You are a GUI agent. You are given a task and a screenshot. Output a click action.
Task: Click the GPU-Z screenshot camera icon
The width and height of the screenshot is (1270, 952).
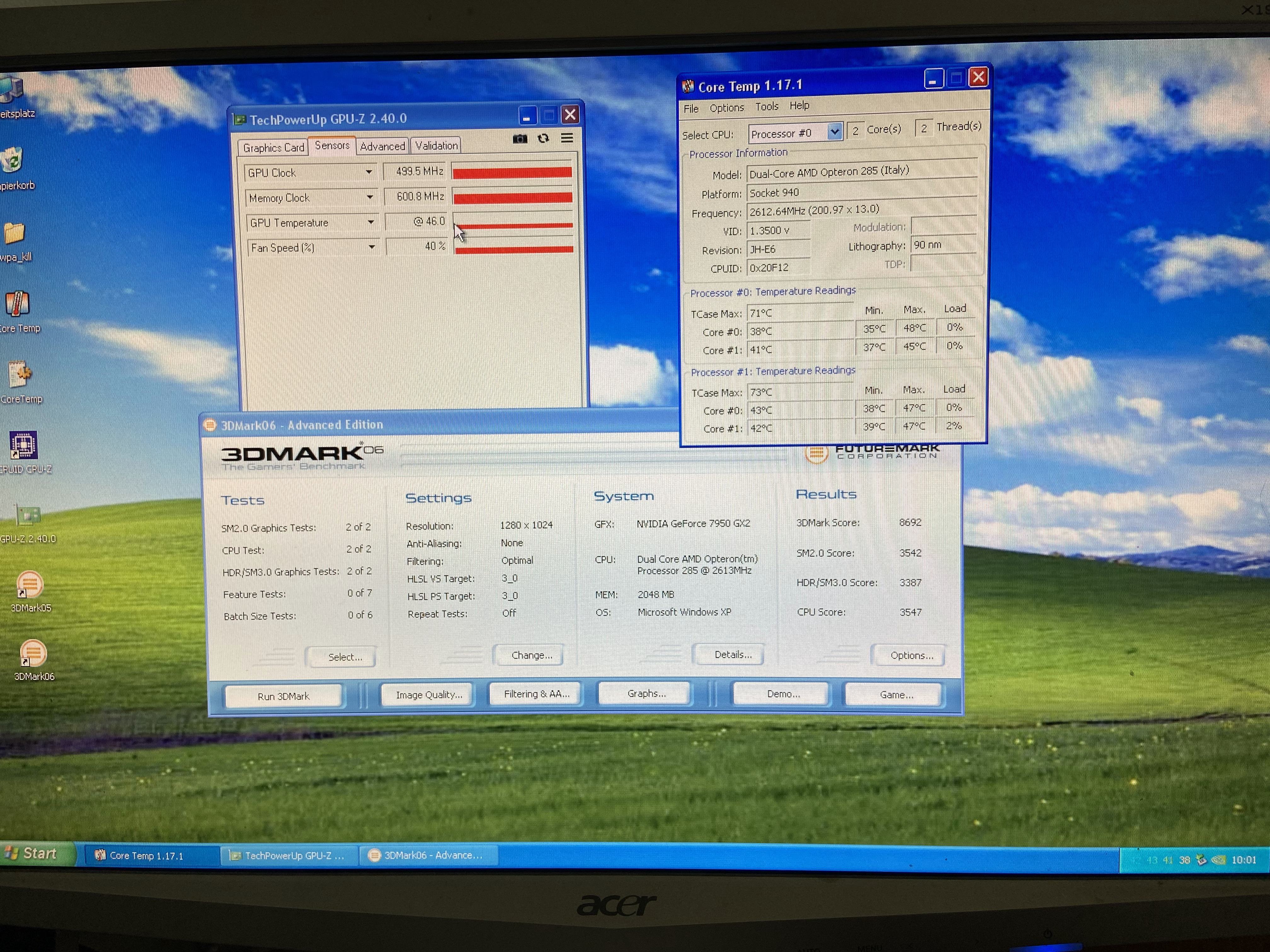520,139
